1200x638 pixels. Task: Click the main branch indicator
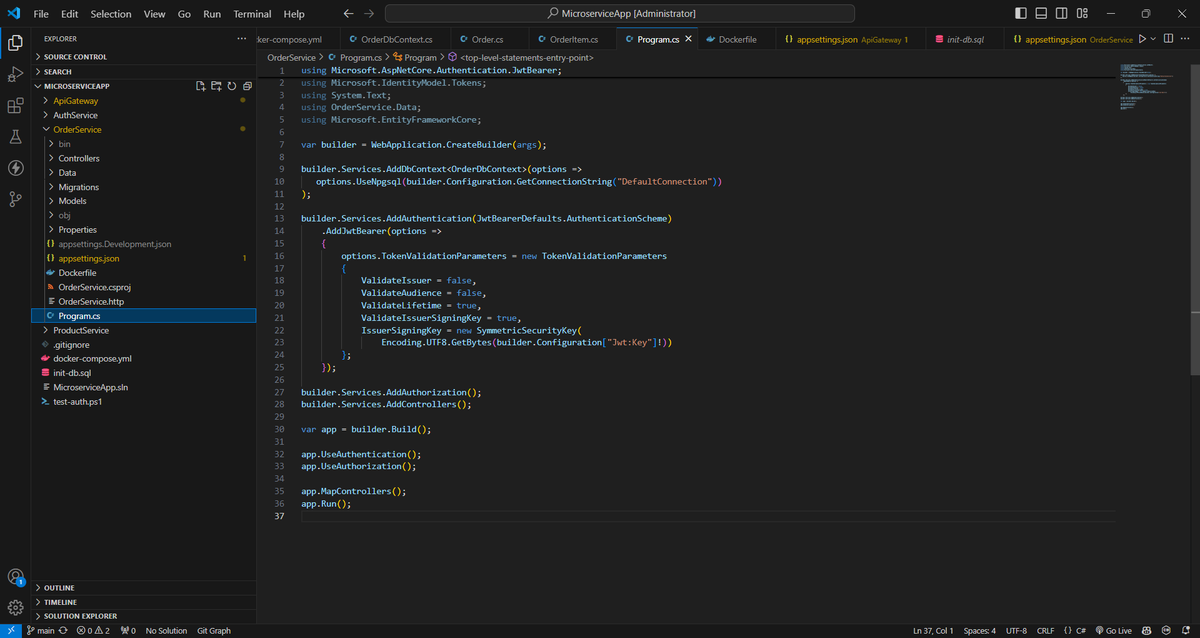40,631
